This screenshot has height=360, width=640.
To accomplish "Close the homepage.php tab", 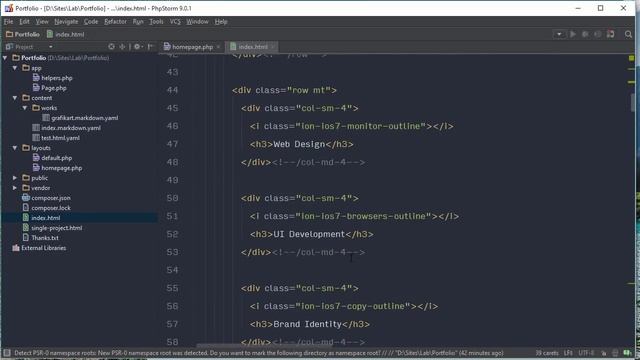I will click(218, 47).
